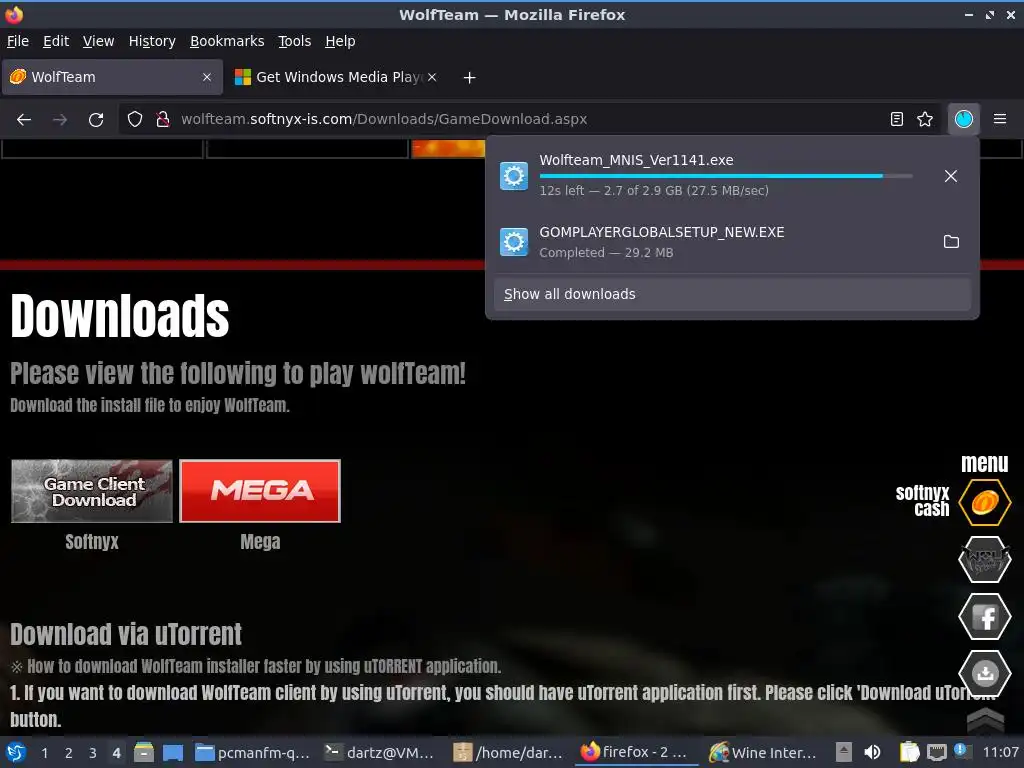Click the download hexagon icon in side menu

[x=985, y=673]
